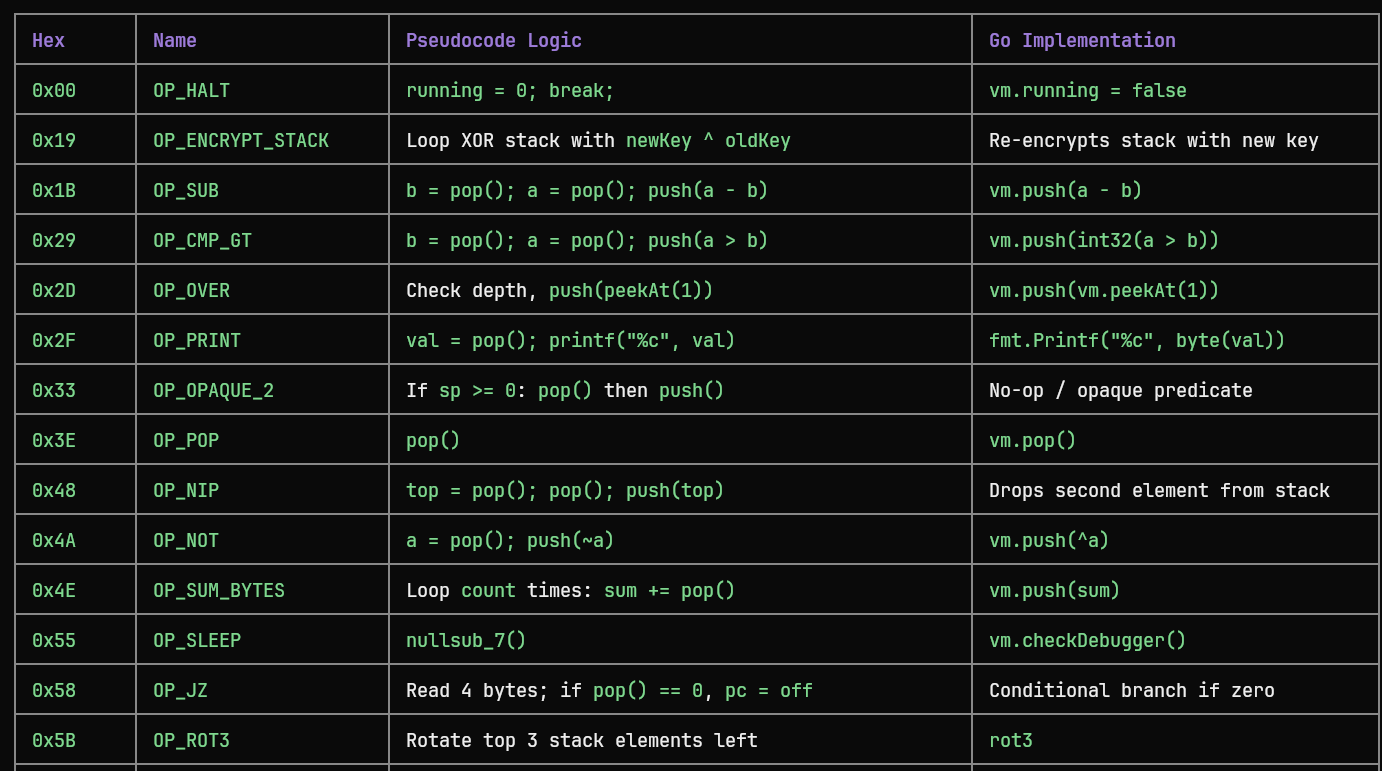The width and height of the screenshot is (1382, 771).
Task: Select the 0x1B hex cell
Action: (x=76, y=190)
